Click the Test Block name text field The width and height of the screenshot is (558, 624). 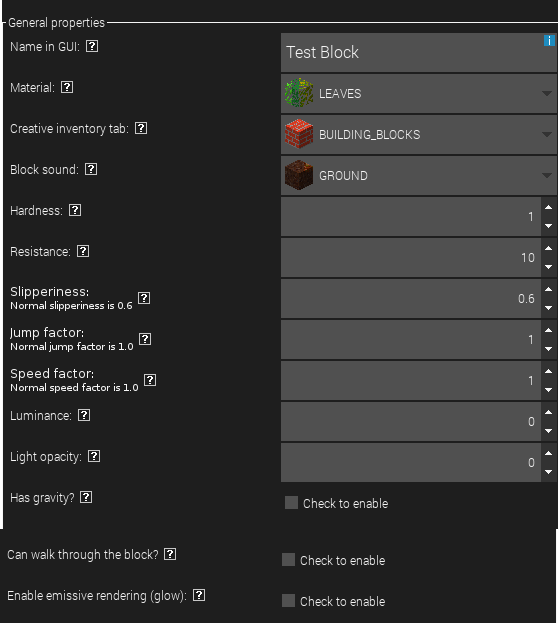point(419,53)
